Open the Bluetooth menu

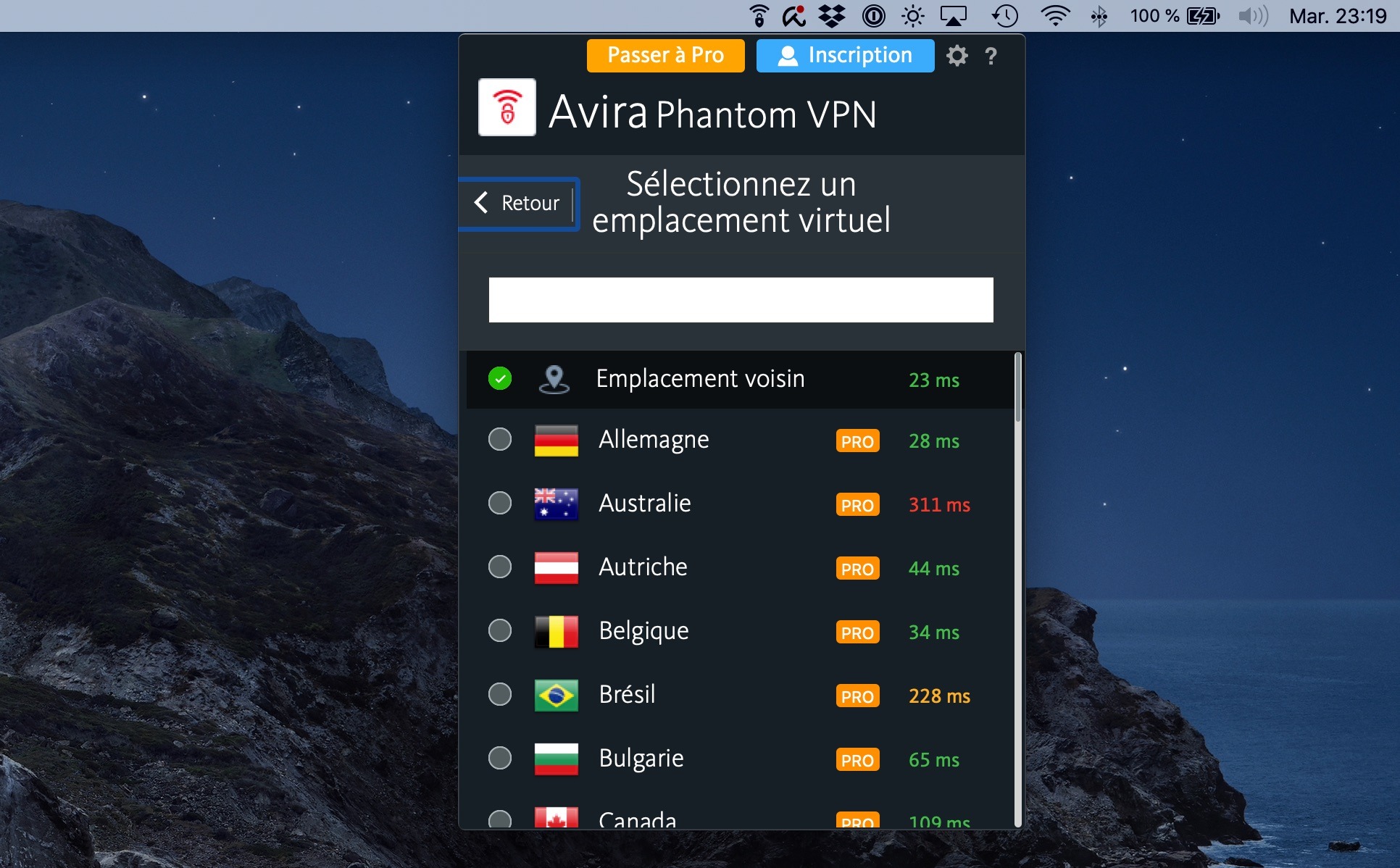[x=1099, y=15]
